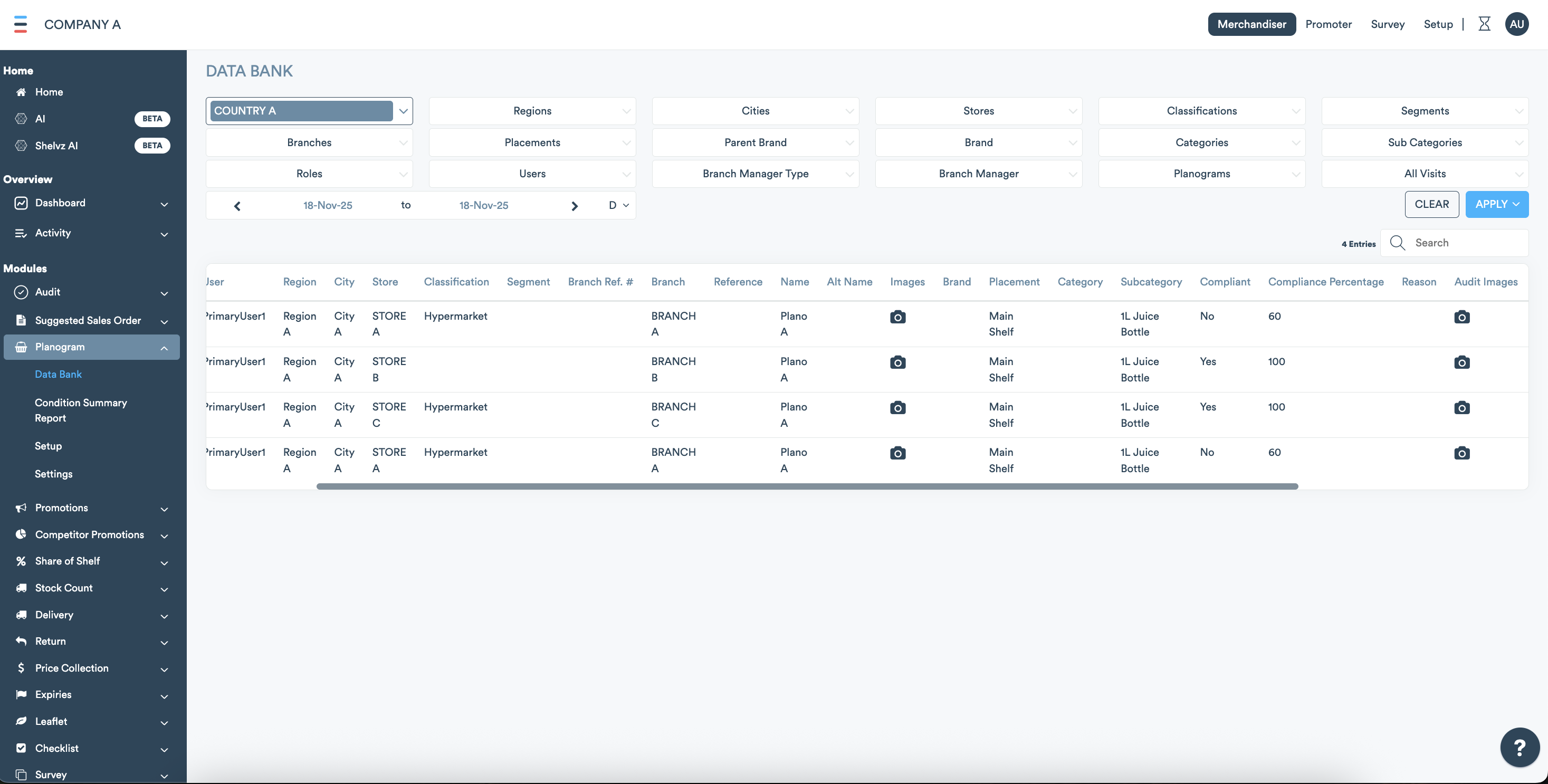This screenshot has height=784, width=1548.
Task: Click the Search input field
Action: 1466,243
